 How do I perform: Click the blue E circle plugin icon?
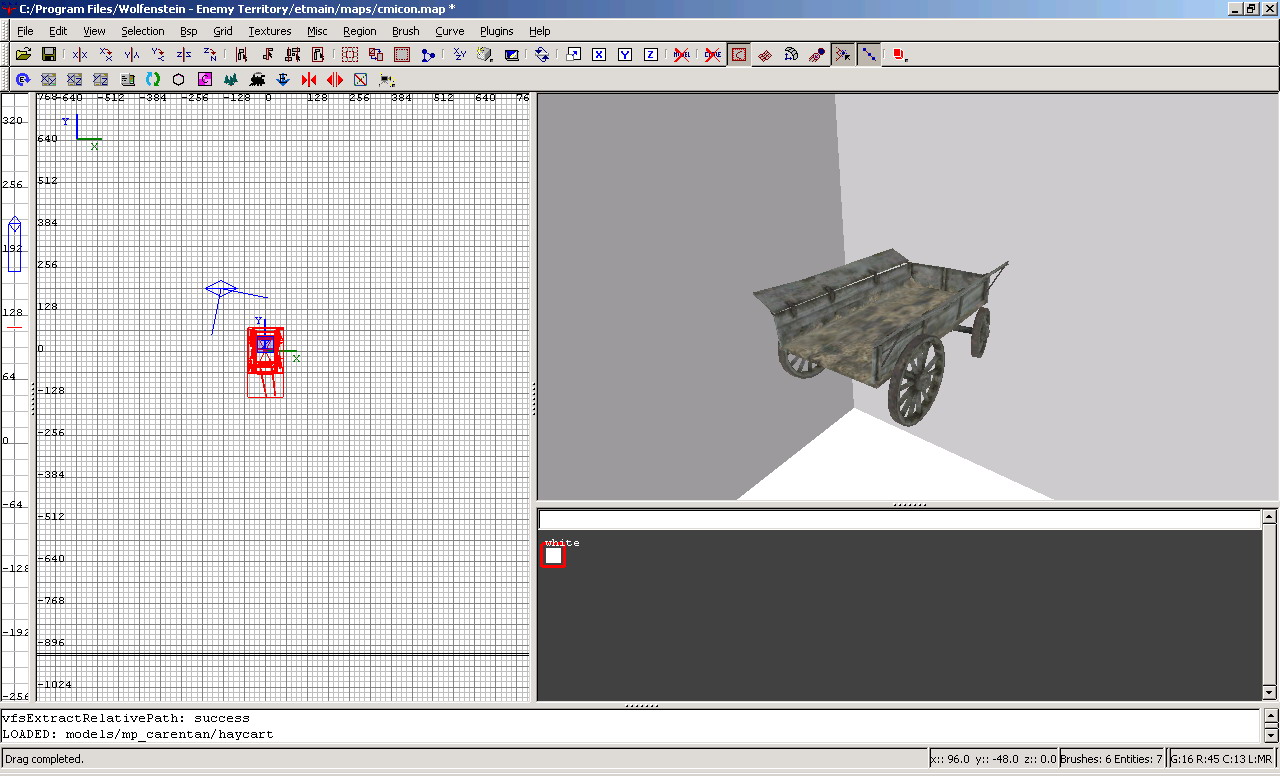coord(22,79)
